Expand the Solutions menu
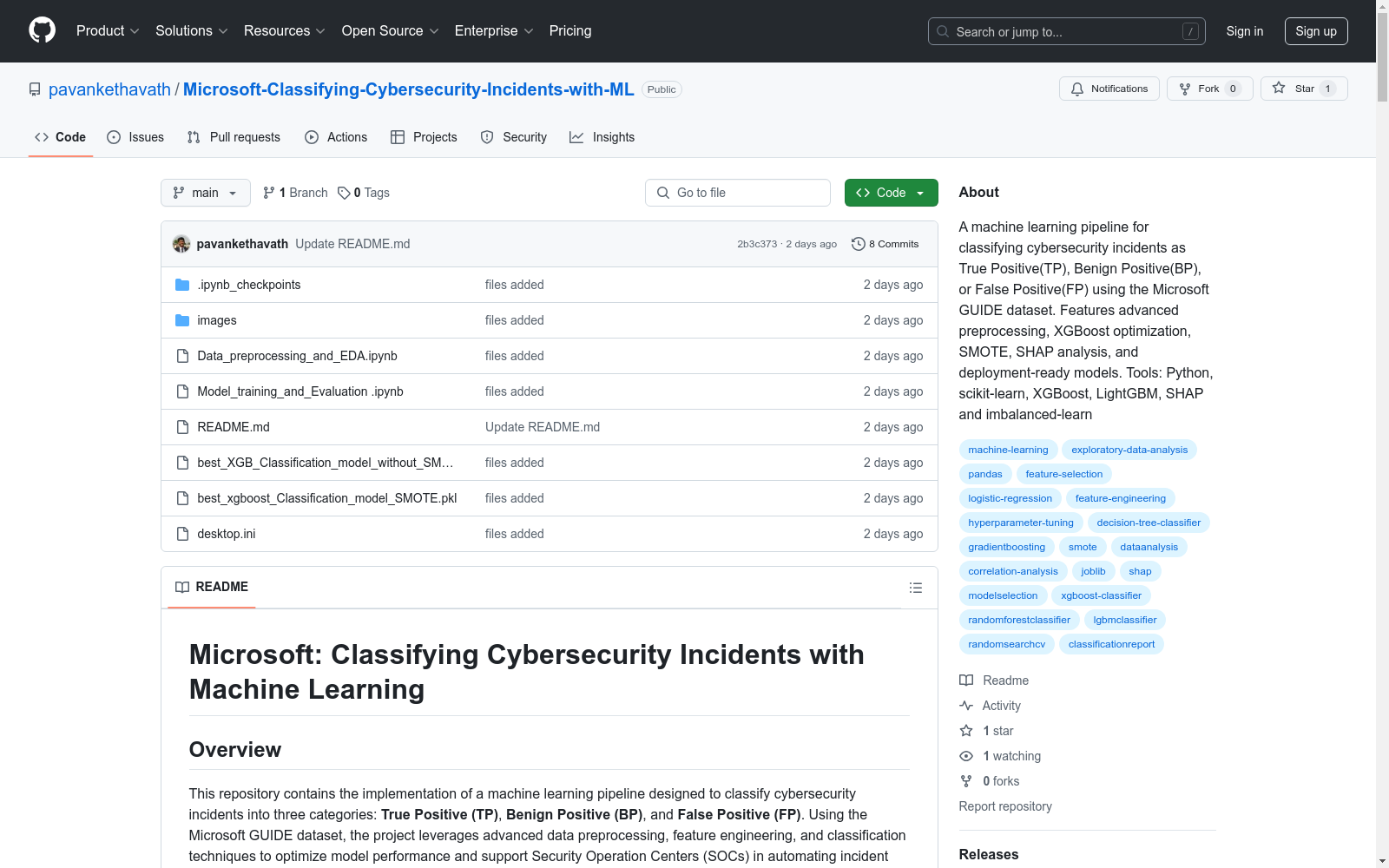The width and height of the screenshot is (1389, 868). 192,30
